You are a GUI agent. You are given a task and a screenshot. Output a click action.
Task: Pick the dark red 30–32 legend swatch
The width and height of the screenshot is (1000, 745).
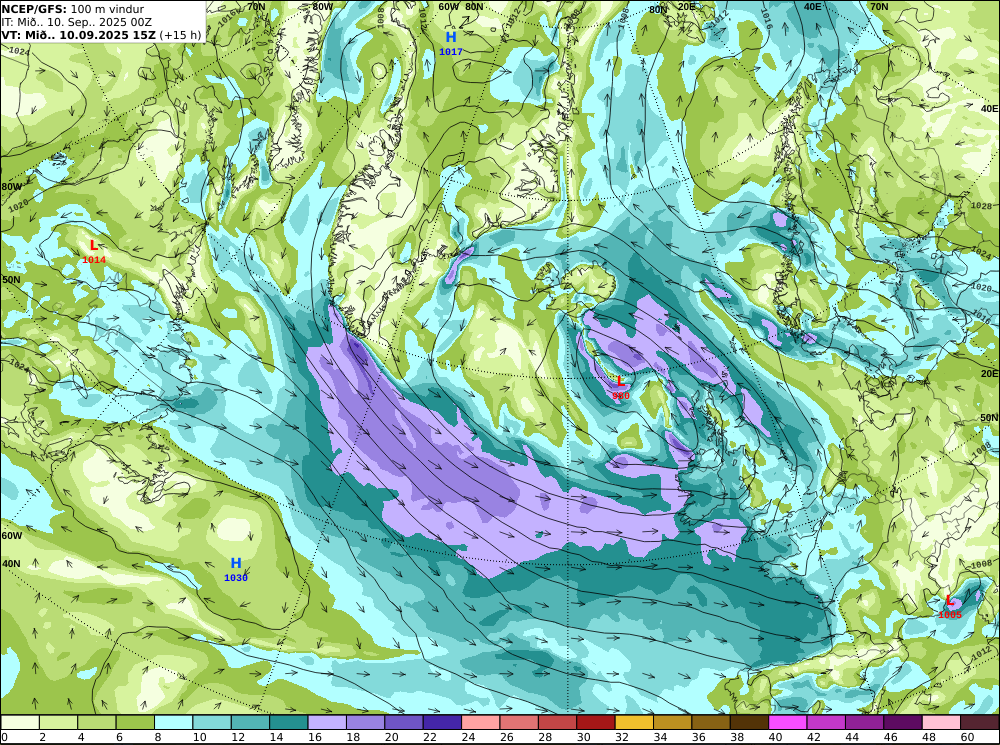596,722
